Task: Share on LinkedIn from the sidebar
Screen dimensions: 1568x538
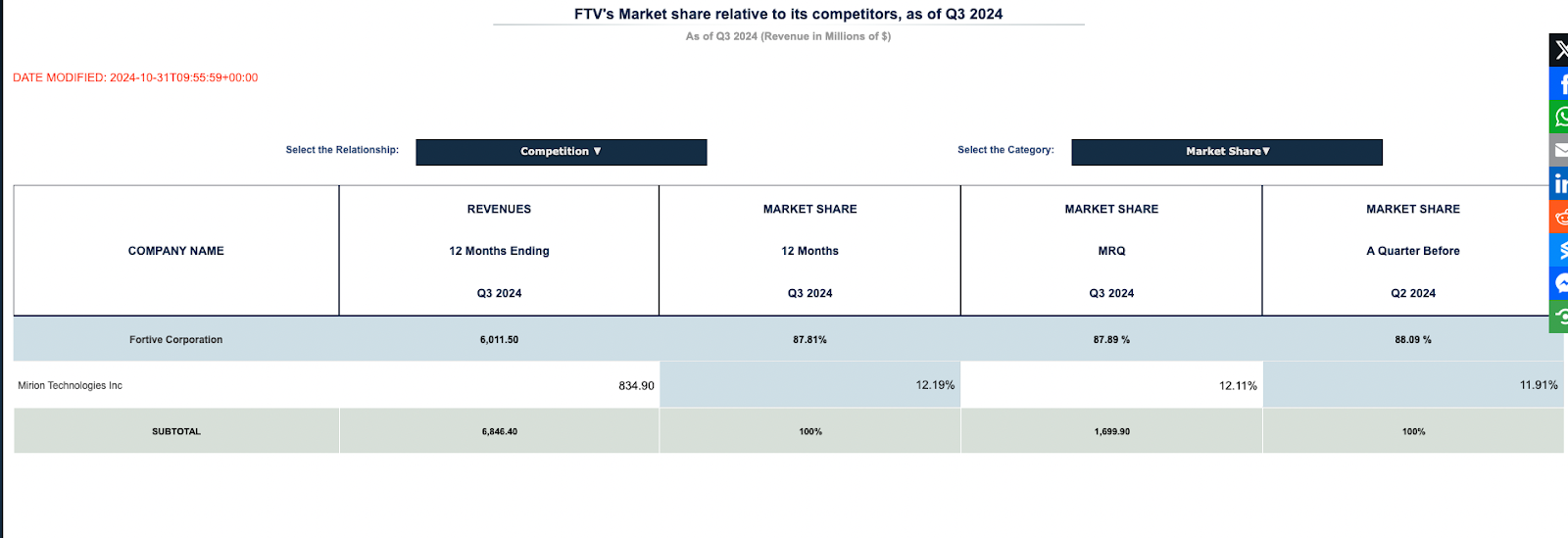Action: click(x=1559, y=183)
